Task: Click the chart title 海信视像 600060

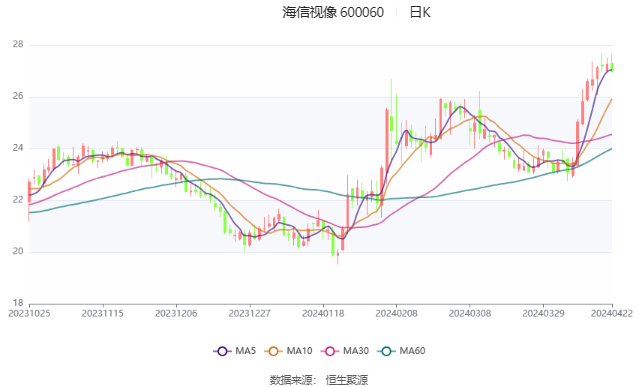Action: pos(333,13)
